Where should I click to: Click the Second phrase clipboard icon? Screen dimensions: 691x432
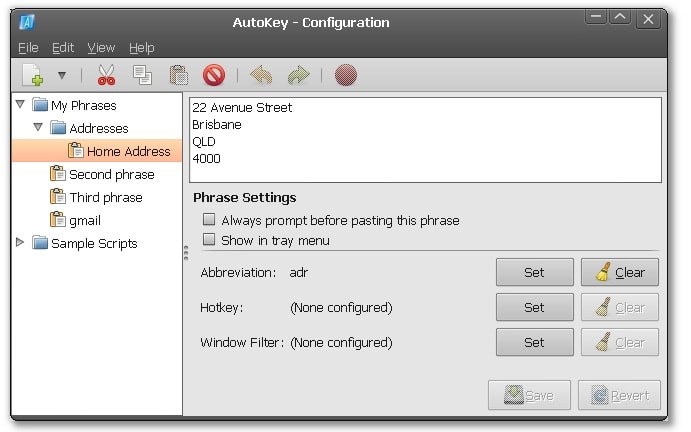click(58, 173)
